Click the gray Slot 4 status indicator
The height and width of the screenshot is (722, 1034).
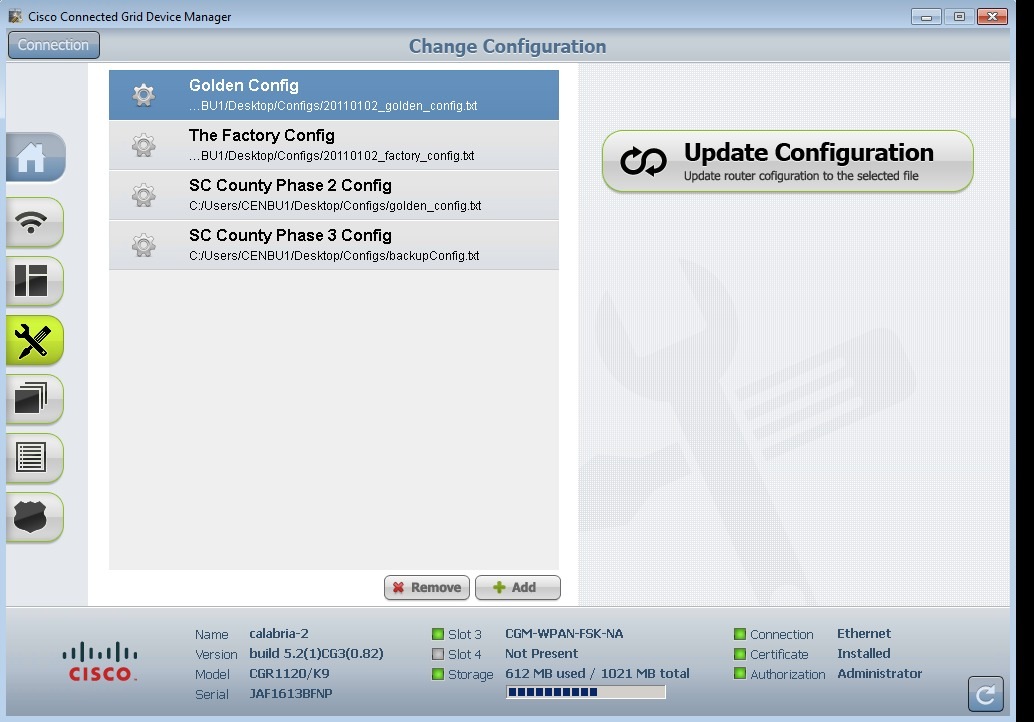438,654
